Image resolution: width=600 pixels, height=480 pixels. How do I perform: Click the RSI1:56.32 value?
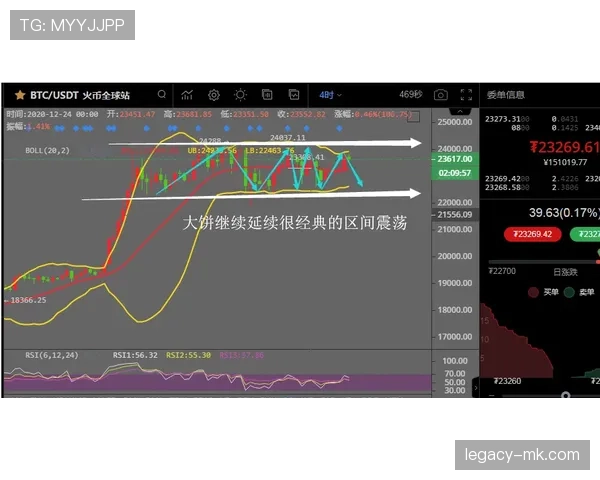click(x=135, y=355)
